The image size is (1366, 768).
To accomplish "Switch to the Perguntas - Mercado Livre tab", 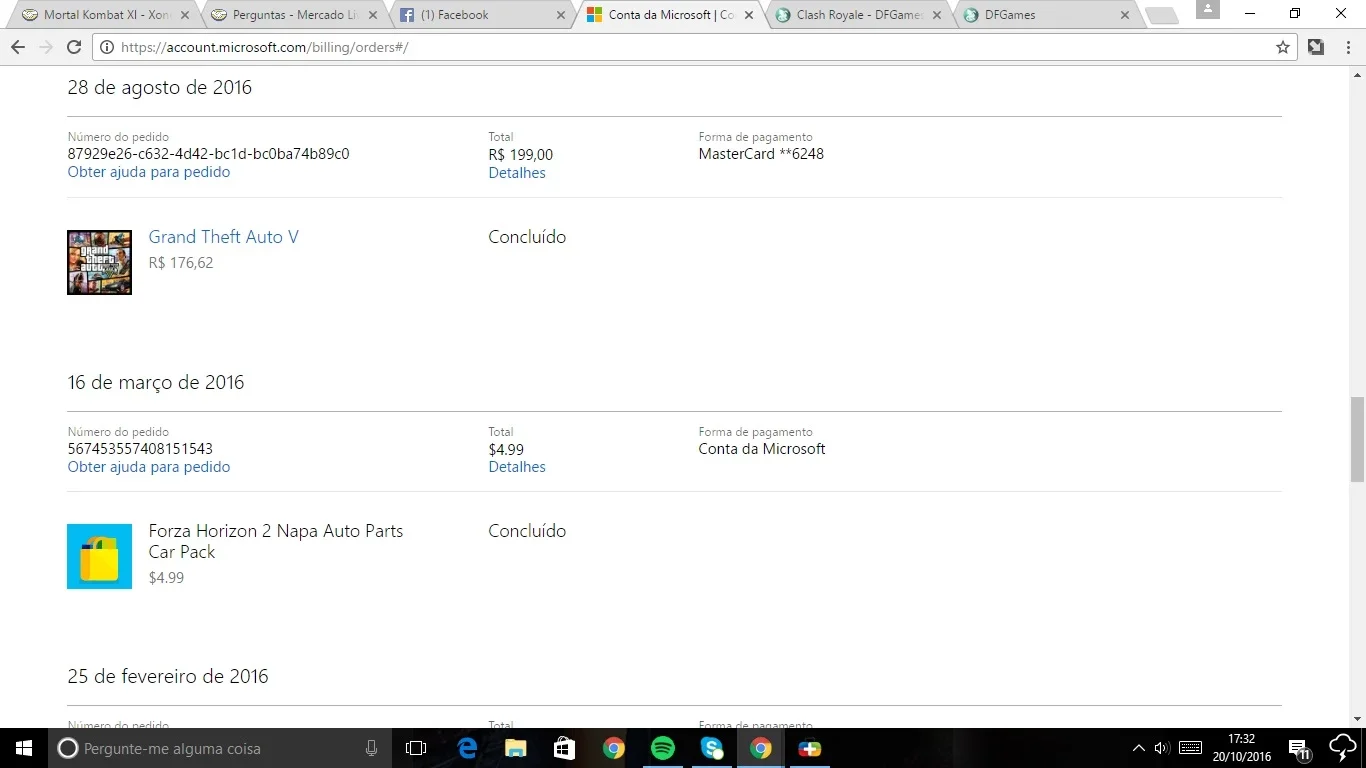I will [290, 15].
